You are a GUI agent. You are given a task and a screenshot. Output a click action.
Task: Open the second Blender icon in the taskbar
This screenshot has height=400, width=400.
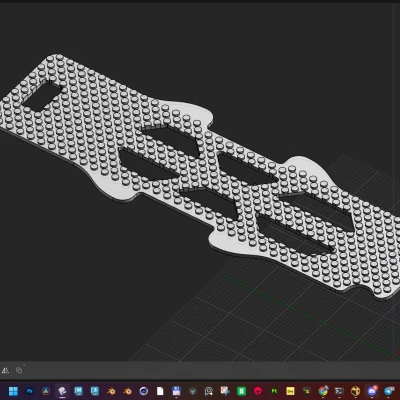[x=127, y=391]
